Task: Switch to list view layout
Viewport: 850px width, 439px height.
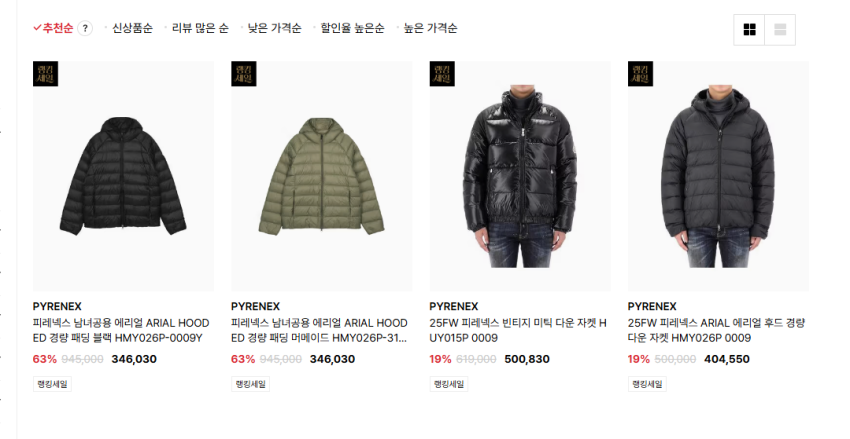Action: coord(780,30)
